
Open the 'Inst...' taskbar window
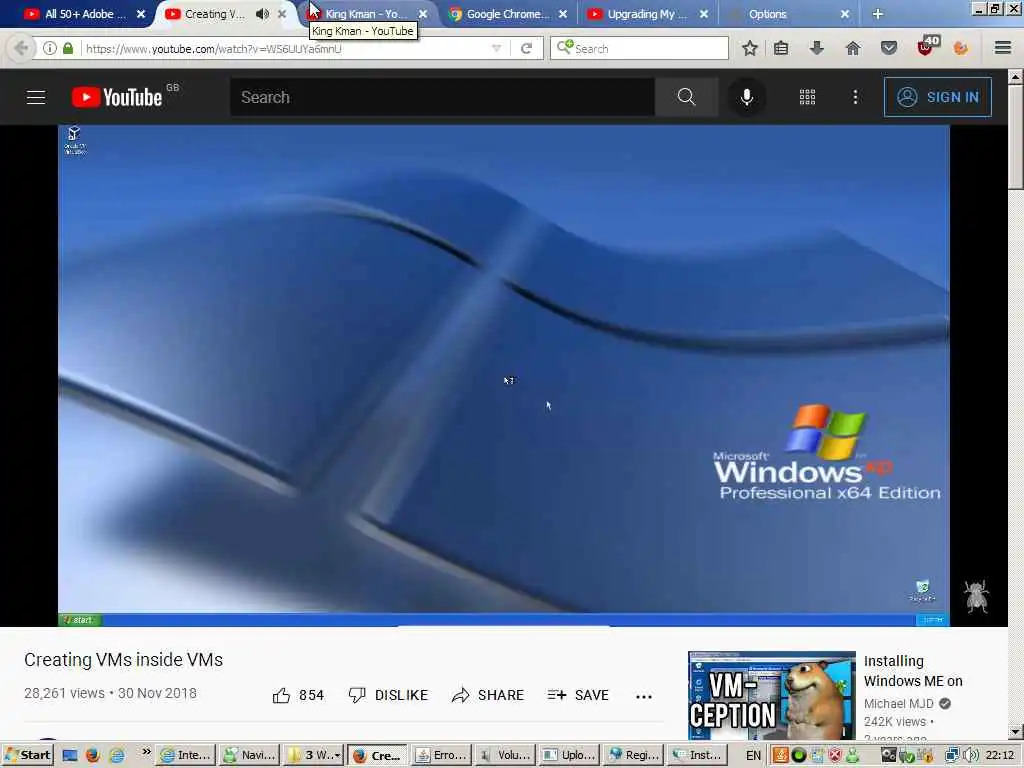pyautogui.click(x=697, y=756)
